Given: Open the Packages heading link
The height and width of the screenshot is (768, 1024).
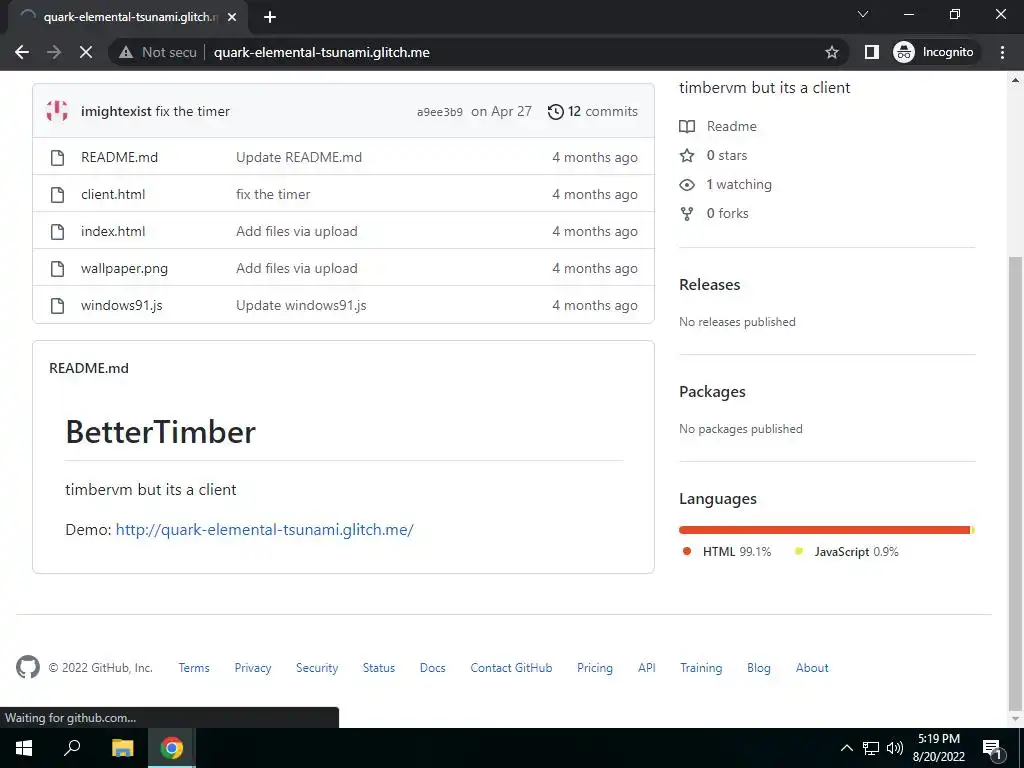Looking at the screenshot, I should coord(712,392).
